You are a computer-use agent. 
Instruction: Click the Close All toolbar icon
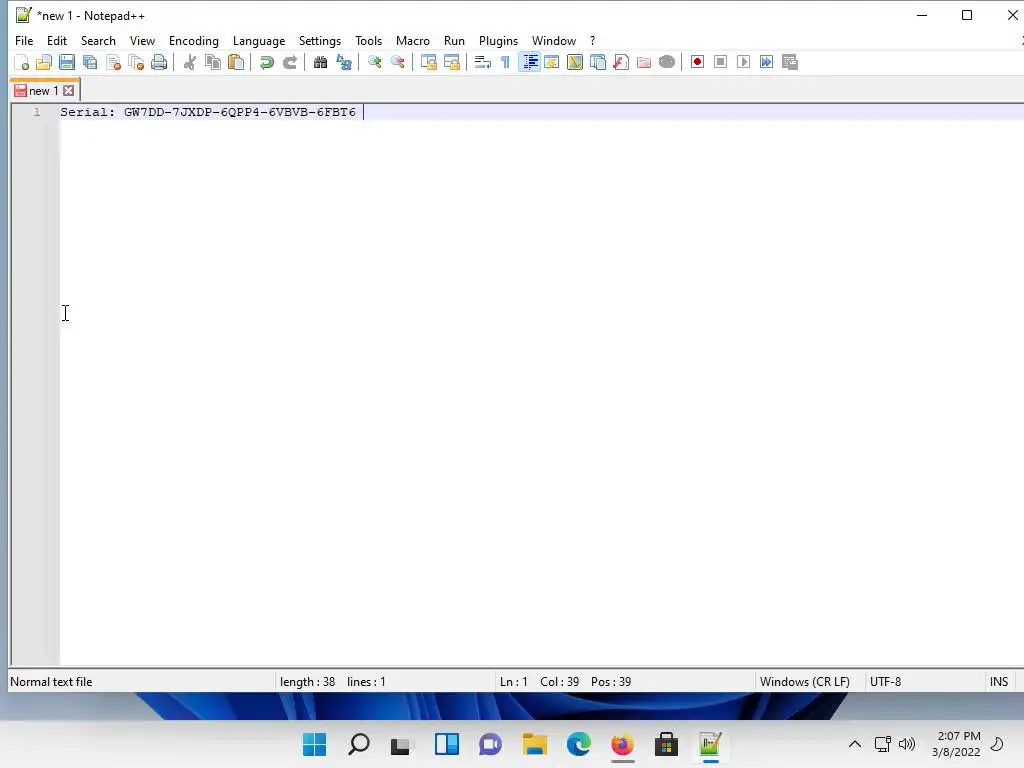pyautogui.click(x=136, y=62)
